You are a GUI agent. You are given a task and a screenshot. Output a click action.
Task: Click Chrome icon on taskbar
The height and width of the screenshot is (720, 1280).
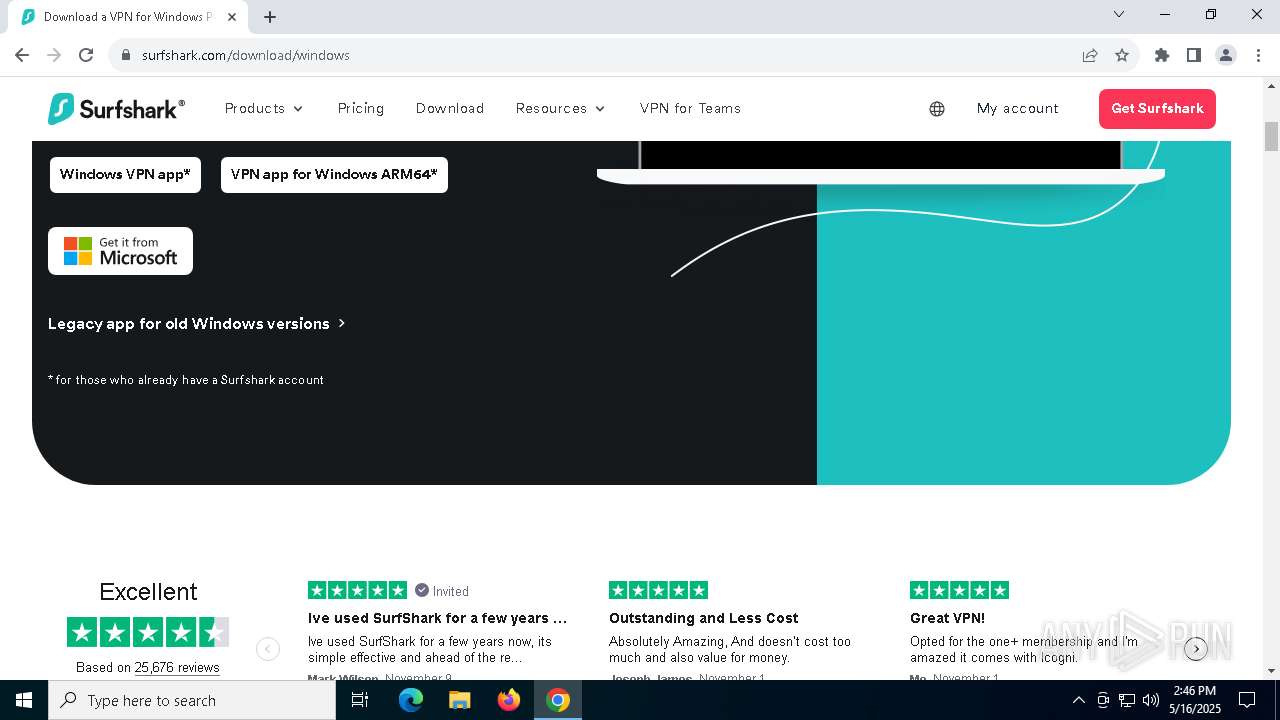point(558,700)
